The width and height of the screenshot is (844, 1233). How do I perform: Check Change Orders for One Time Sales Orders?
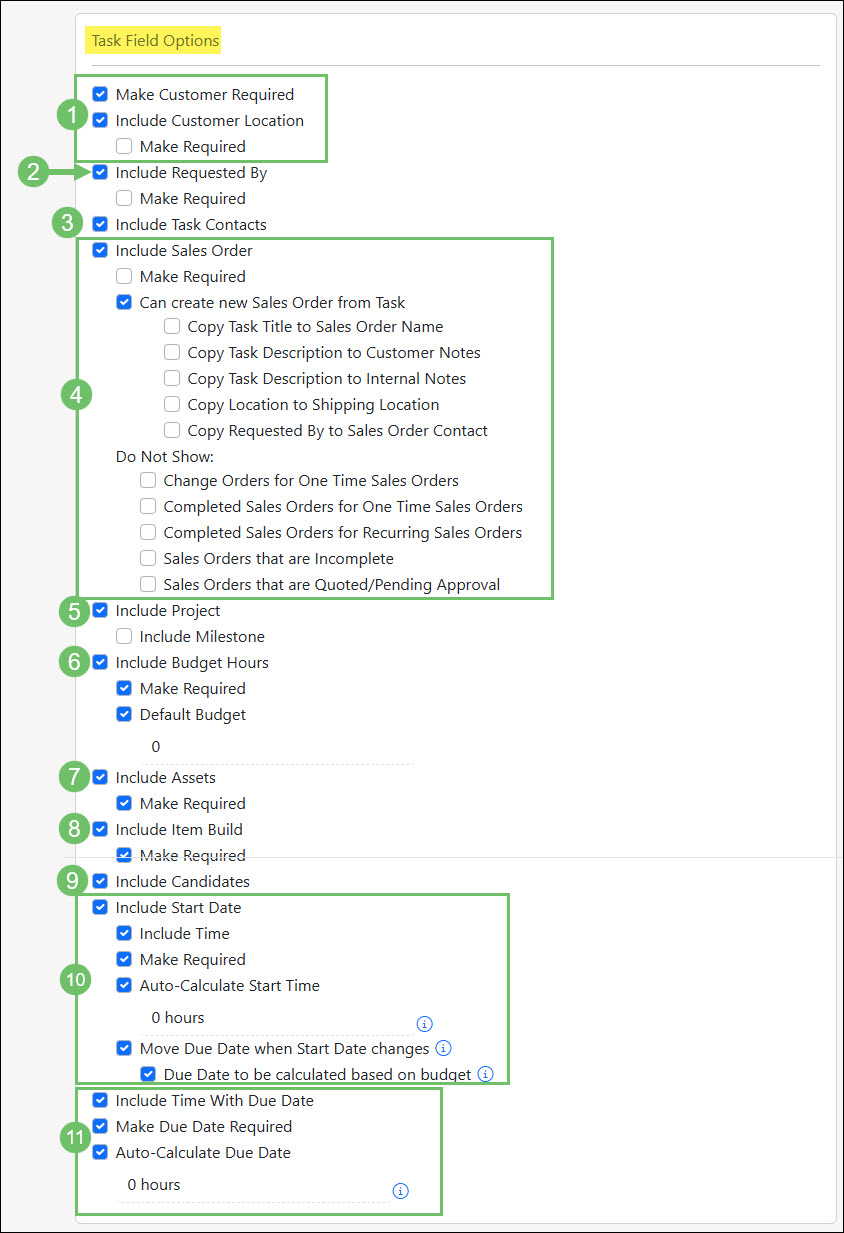tap(148, 480)
